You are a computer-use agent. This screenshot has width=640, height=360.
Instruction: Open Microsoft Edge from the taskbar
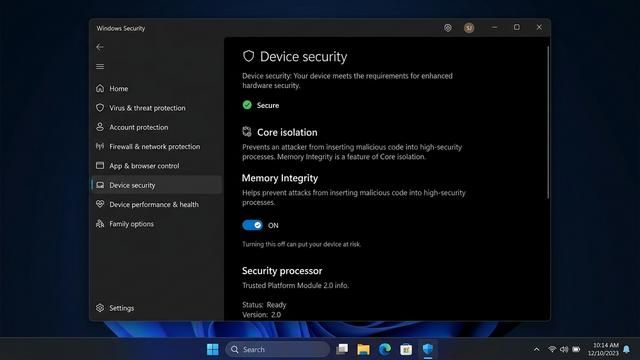pyautogui.click(x=384, y=349)
